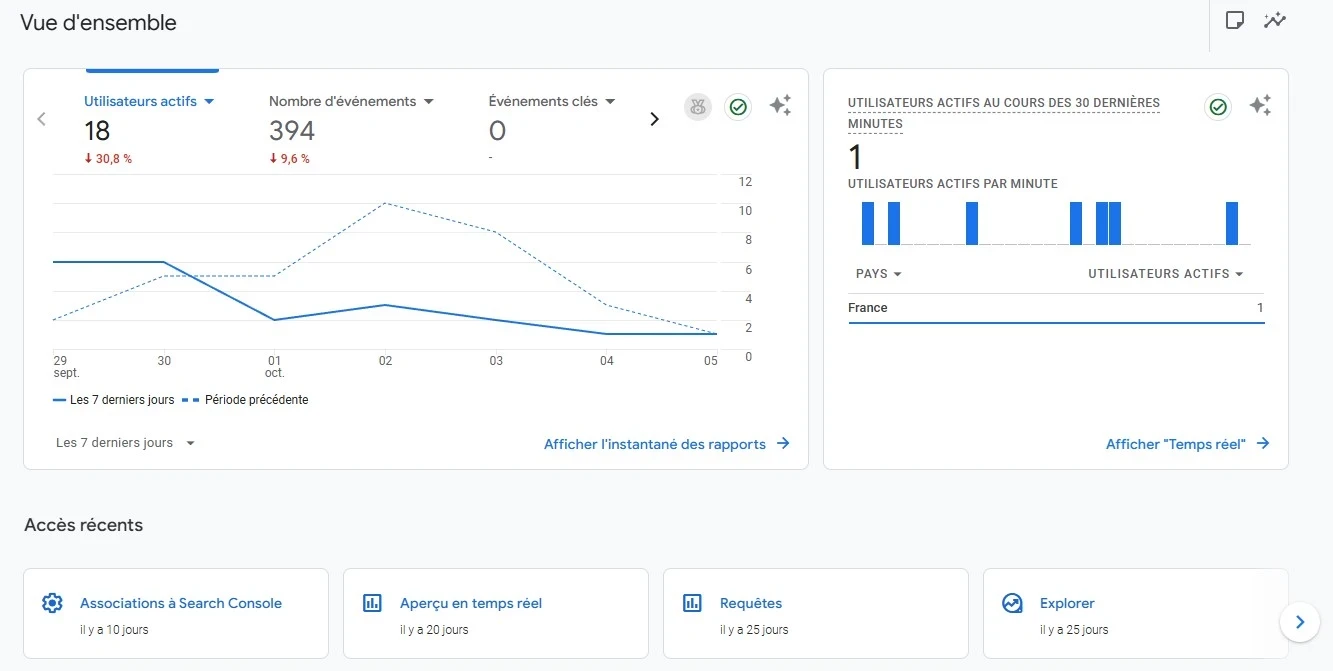Viewport: 1333px width, 671px height.
Task: Click the benchmarking medal icon on the overview card
Action: (x=697, y=107)
